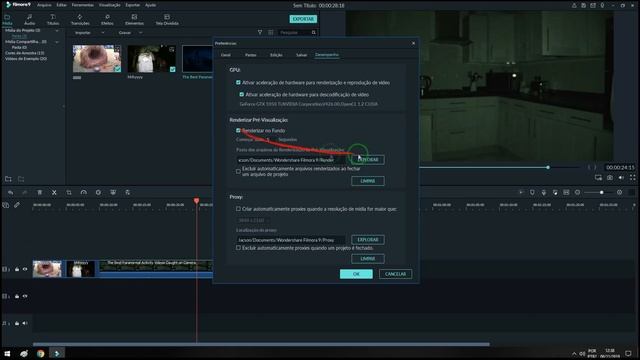The image size is (640, 360).
Task: Open the notification center in system tray
Action: (x=628, y=353)
